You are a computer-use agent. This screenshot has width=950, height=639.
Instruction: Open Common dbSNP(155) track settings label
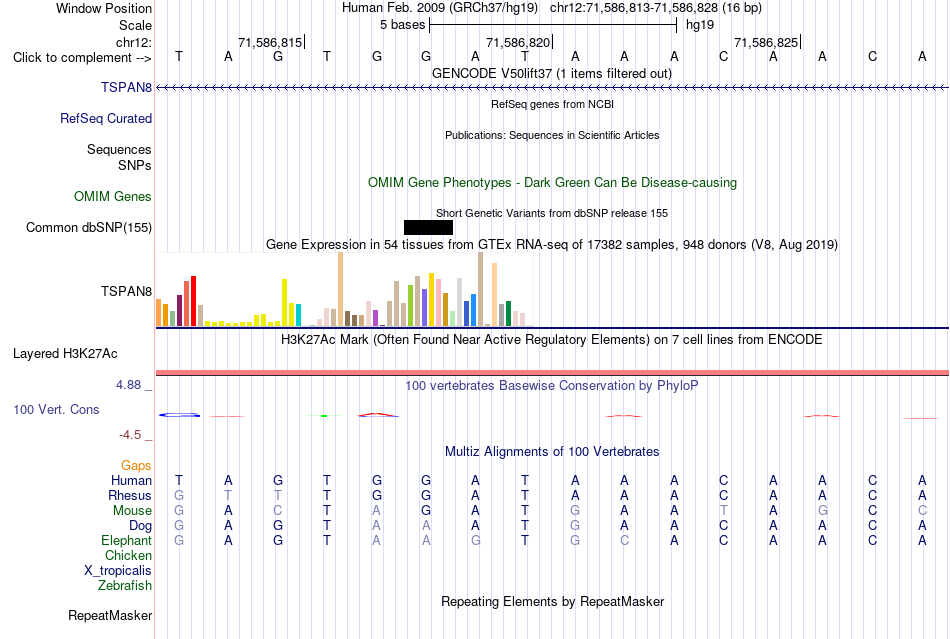click(89, 228)
